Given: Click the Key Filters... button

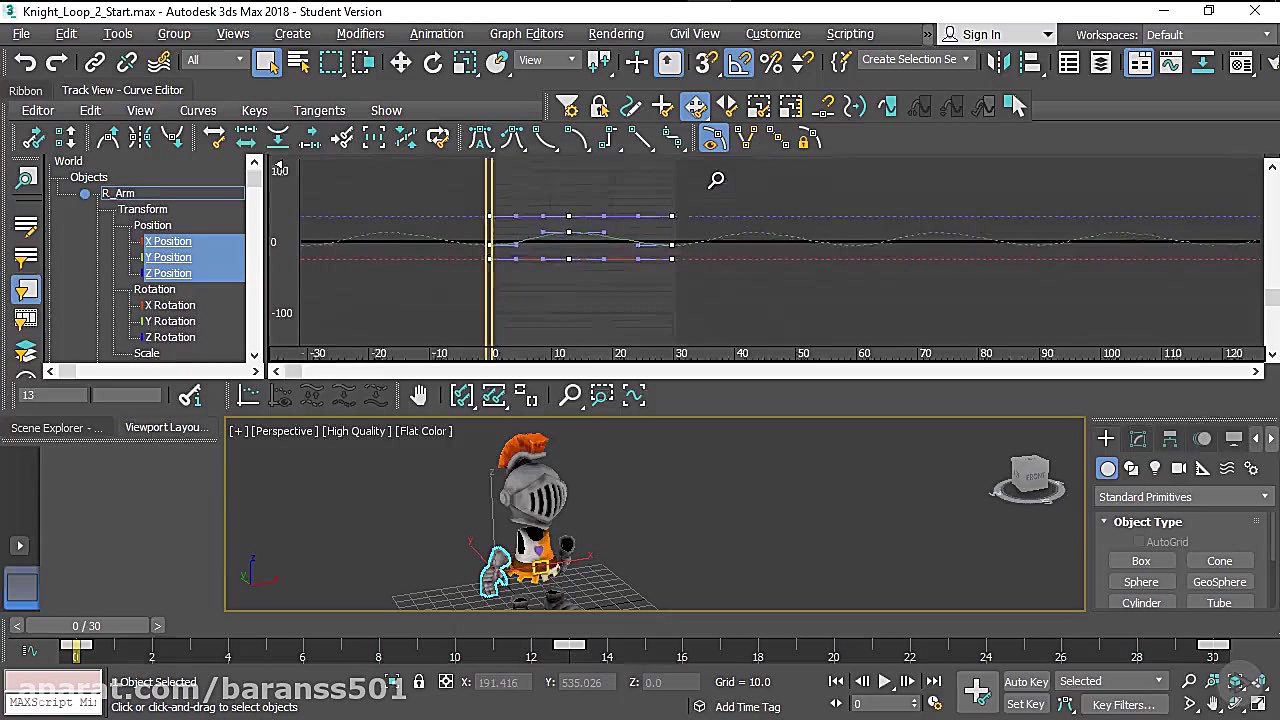Looking at the screenshot, I should click(x=1123, y=704).
